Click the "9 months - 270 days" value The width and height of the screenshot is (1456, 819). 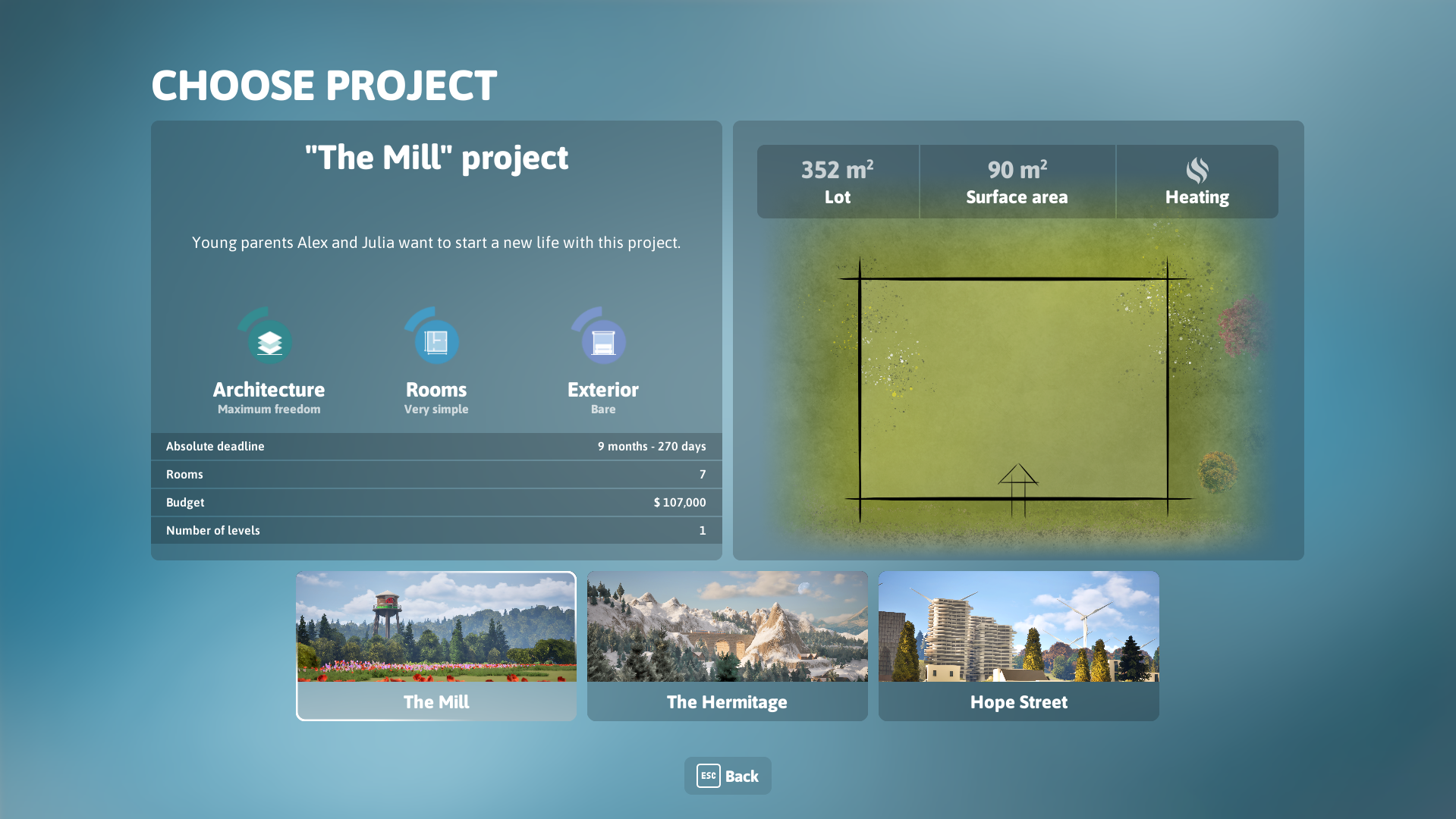point(652,447)
